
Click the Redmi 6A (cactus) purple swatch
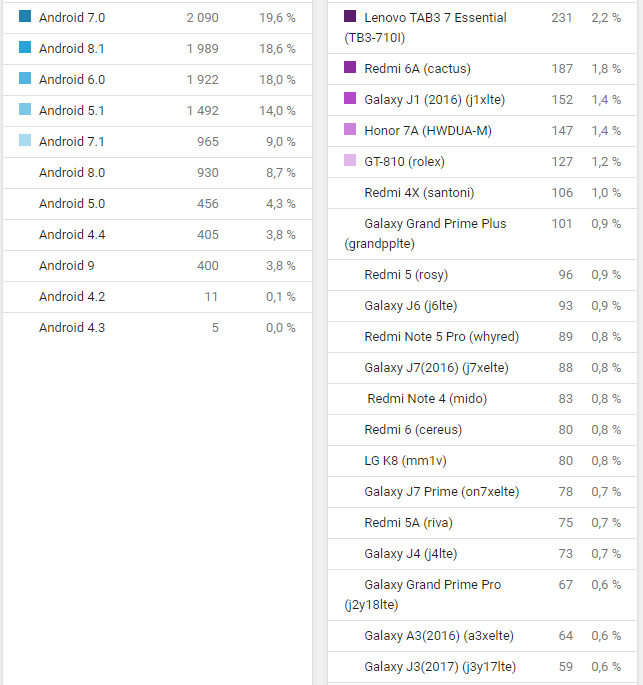(x=350, y=67)
